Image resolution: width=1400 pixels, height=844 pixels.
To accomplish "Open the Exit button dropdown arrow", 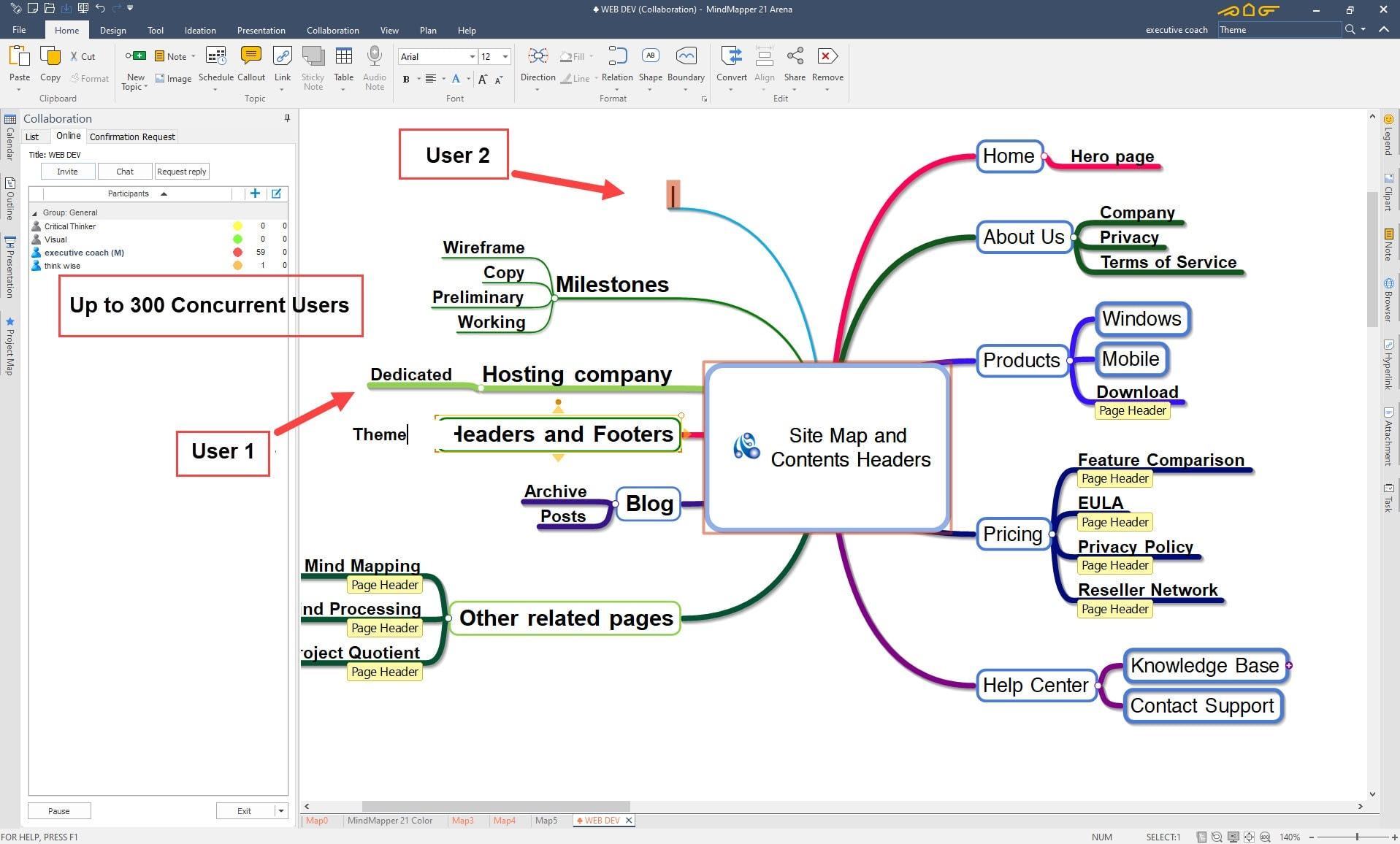I will [280, 810].
